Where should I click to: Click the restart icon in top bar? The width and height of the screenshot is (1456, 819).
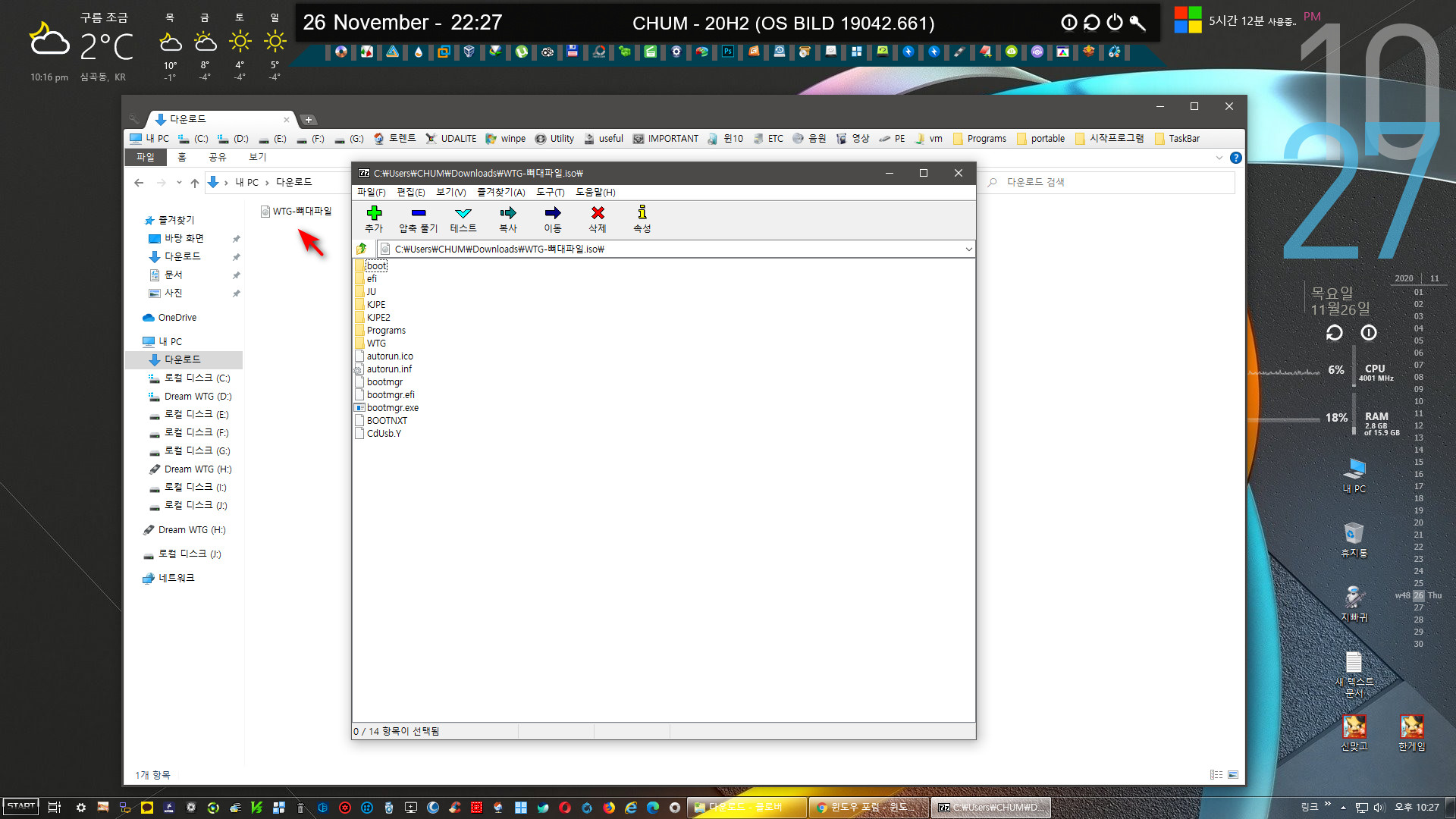[1092, 23]
